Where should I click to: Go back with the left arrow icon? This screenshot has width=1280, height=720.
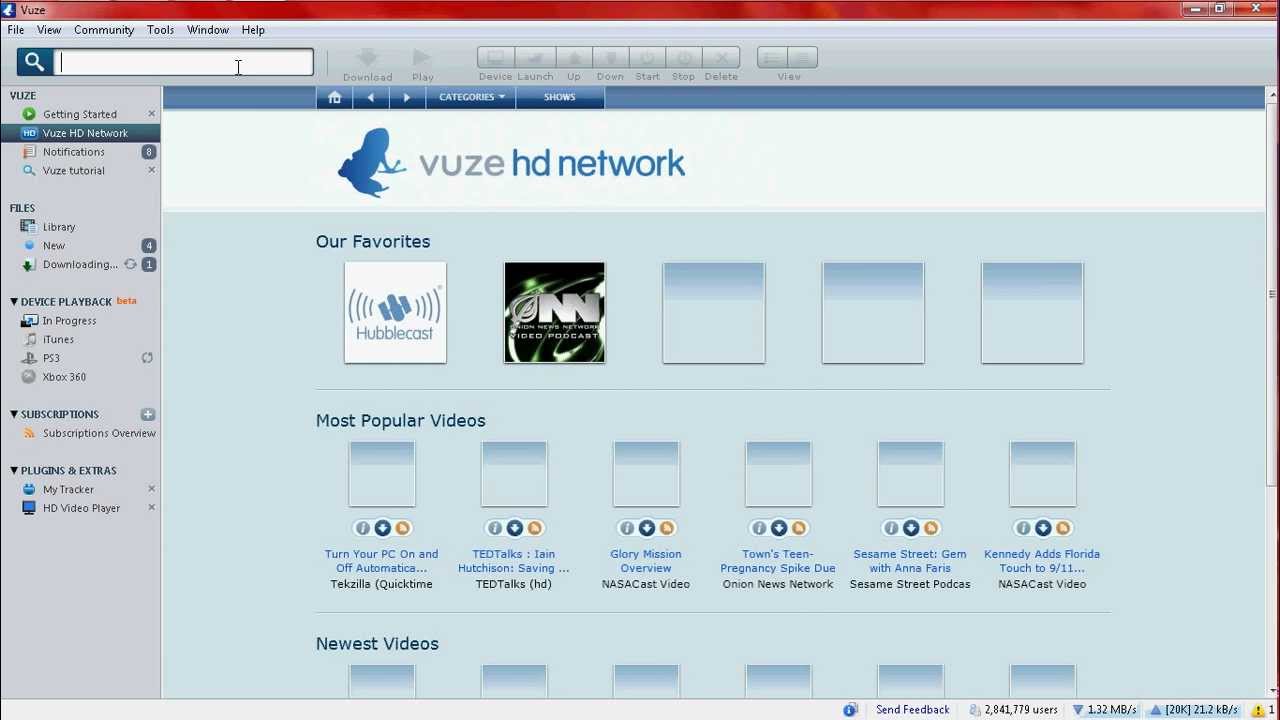point(371,97)
